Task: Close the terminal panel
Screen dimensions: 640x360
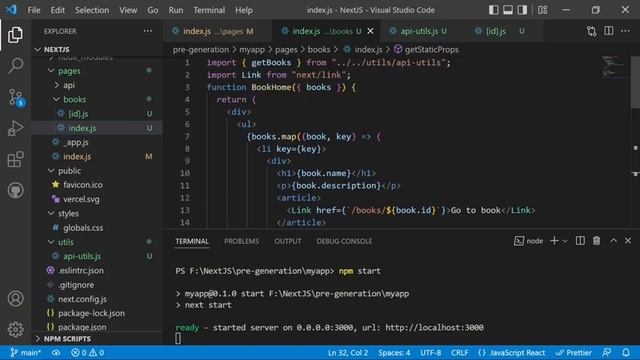Action: [x=628, y=241]
